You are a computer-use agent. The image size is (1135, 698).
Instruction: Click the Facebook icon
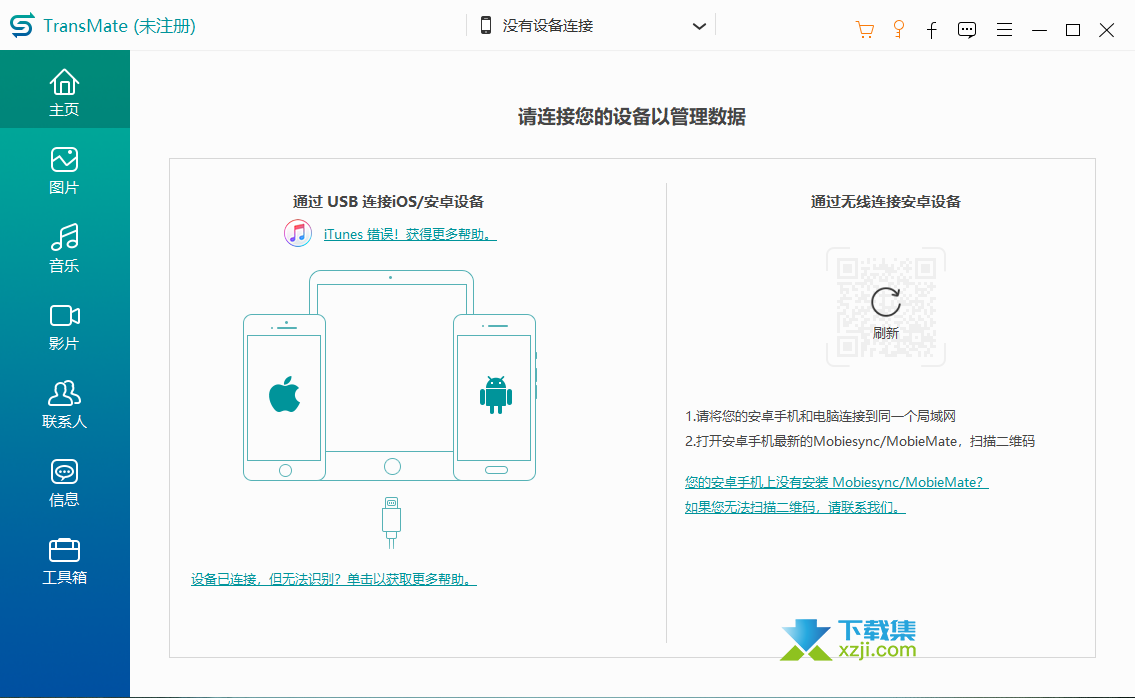coord(932,30)
